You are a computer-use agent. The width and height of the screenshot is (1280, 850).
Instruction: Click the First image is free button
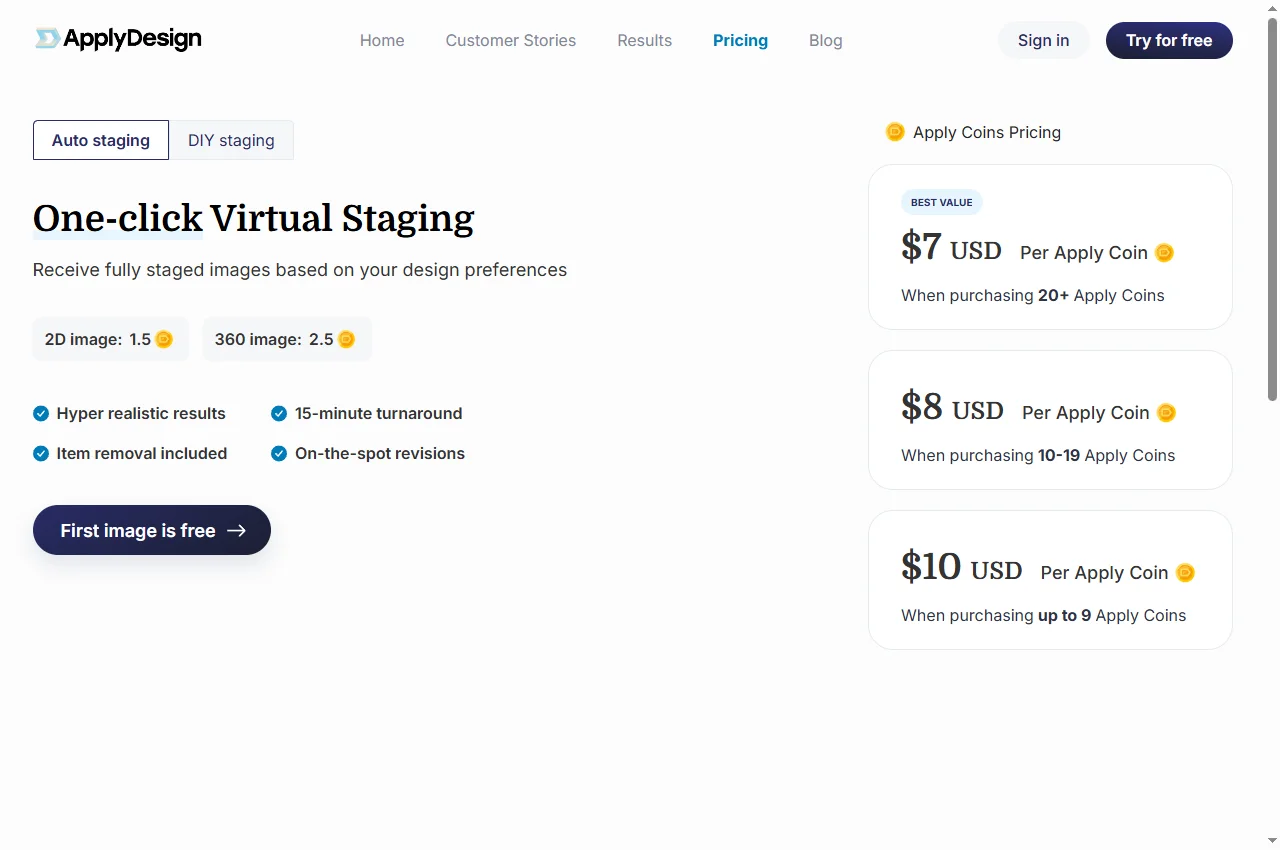(x=152, y=530)
